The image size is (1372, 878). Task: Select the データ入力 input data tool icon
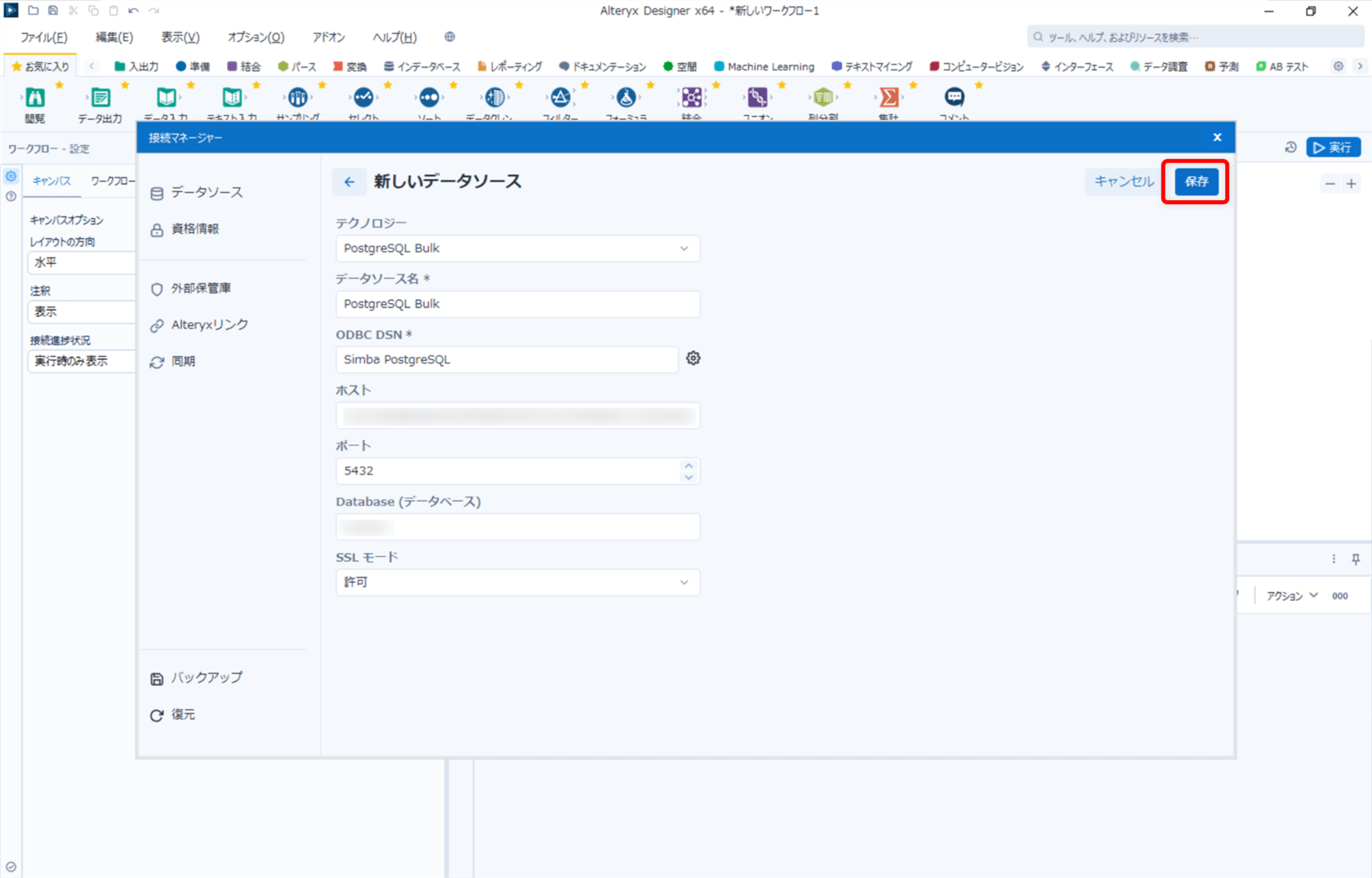point(166,97)
